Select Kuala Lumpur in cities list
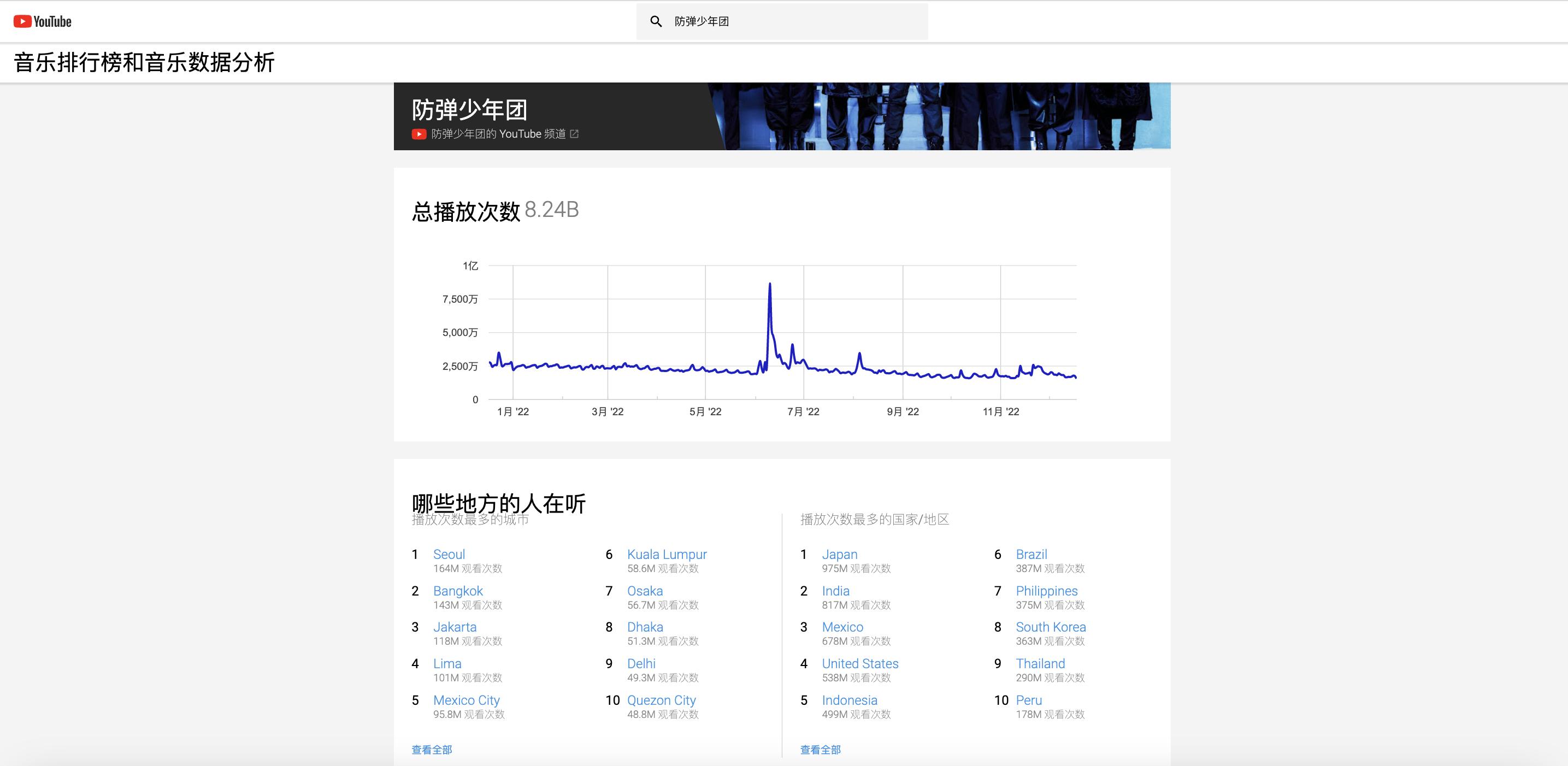This screenshot has height=766, width=1568. coord(667,554)
